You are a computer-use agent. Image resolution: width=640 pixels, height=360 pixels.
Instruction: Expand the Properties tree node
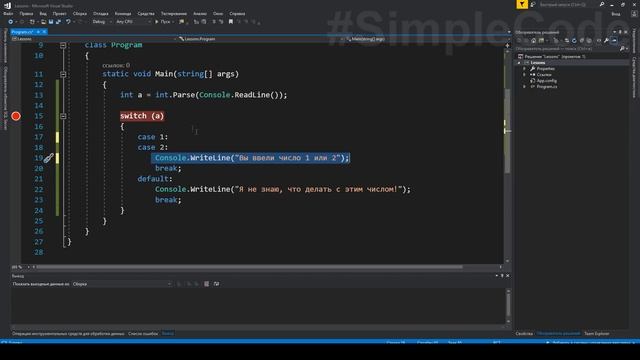[x=524, y=69]
